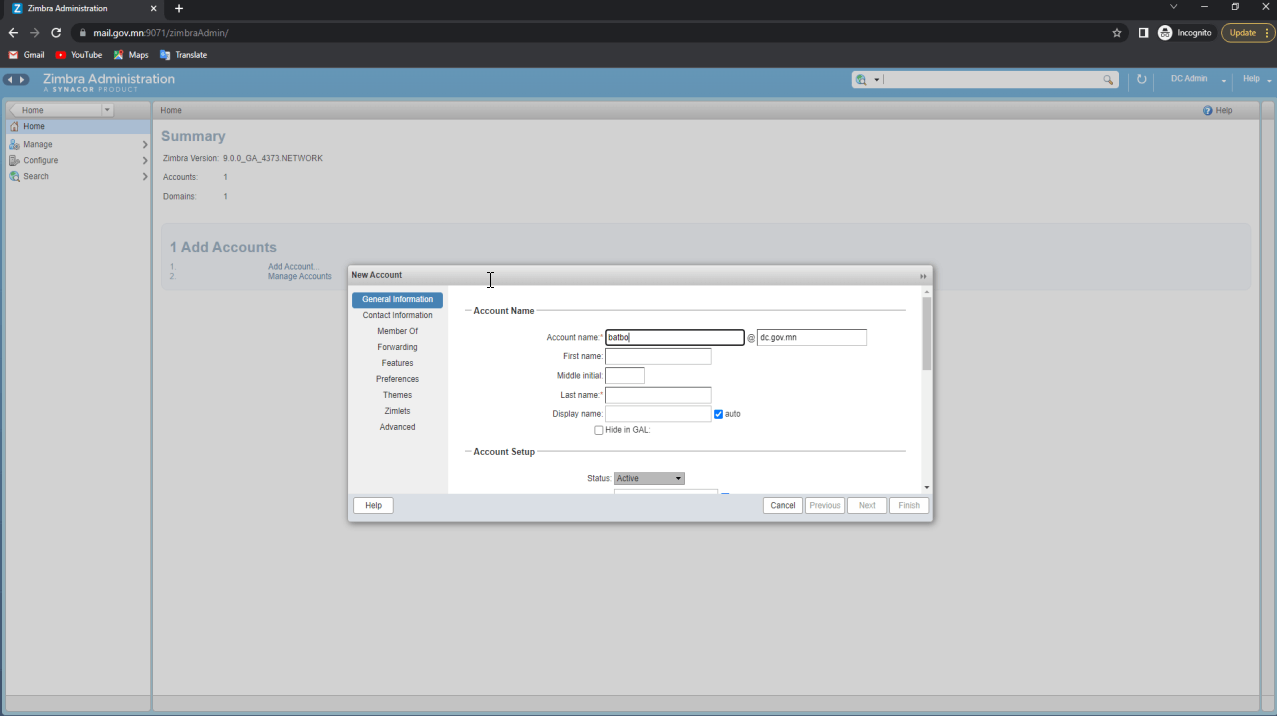The width and height of the screenshot is (1277, 716).
Task: Click the browser side panel icon
Action: click(x=1143, y=33)
